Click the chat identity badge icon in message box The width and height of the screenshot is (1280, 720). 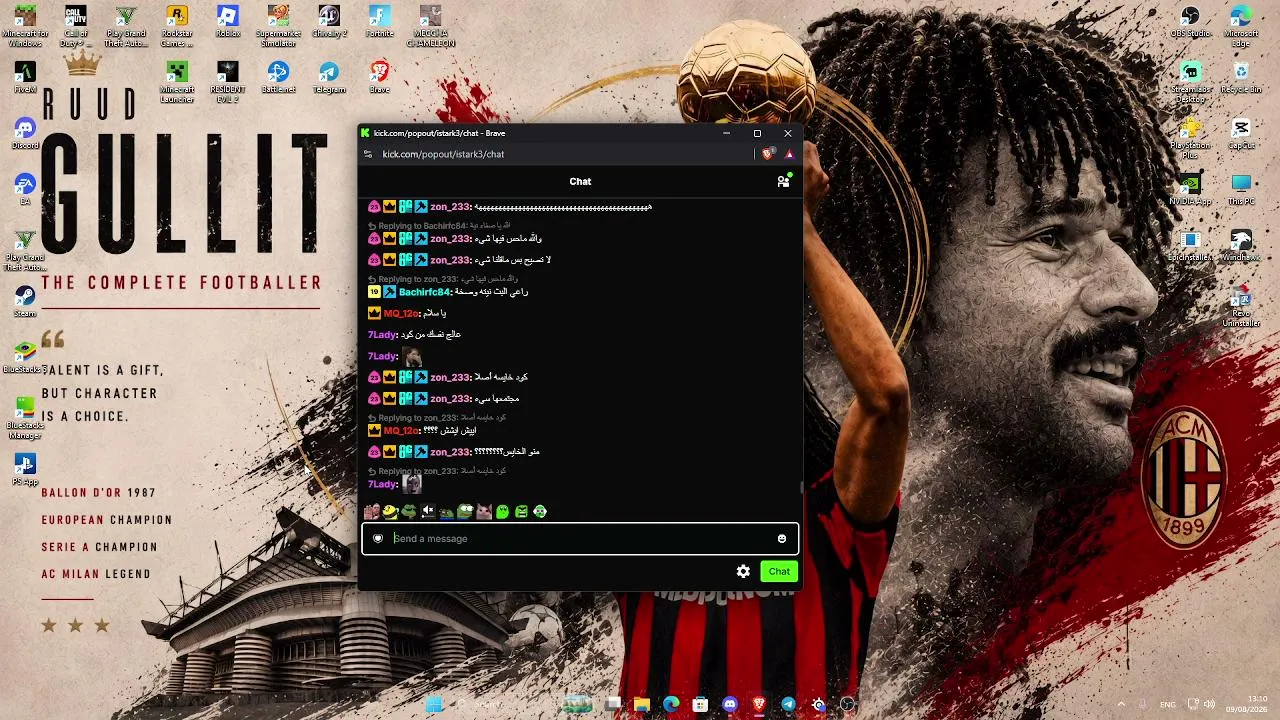click(378, 538)
